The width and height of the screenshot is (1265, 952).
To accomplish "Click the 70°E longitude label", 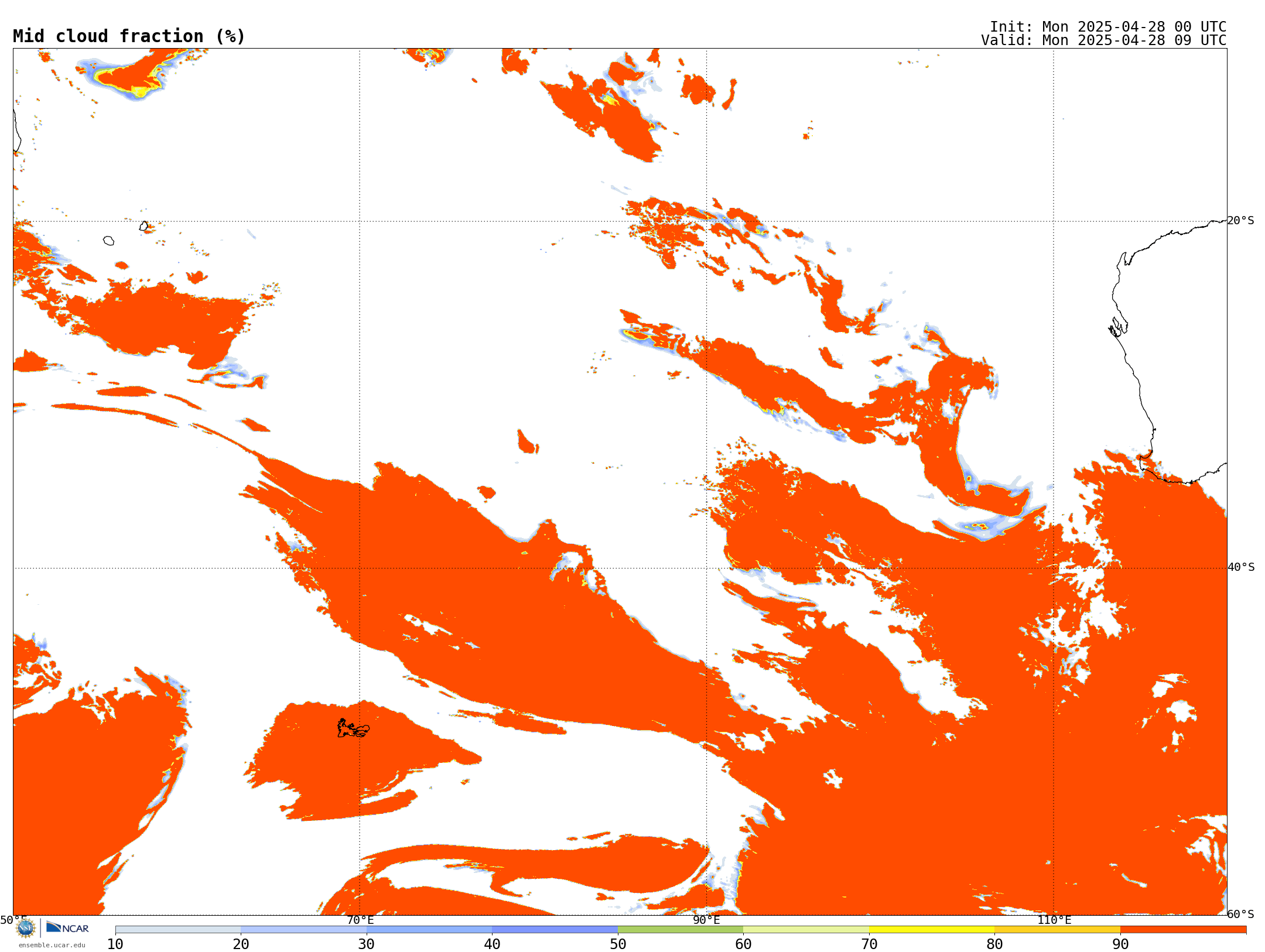I will coord(360,920).
